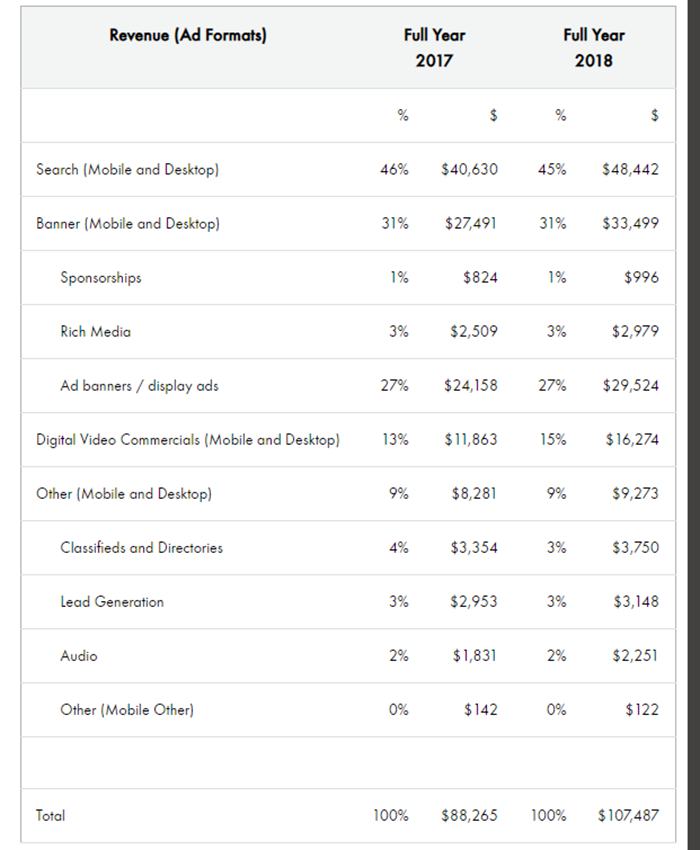Image resolution: width=700 pixels, height=850 pixels.
Task: Click the Classifieds and Directories label
Action: [141, 548]
